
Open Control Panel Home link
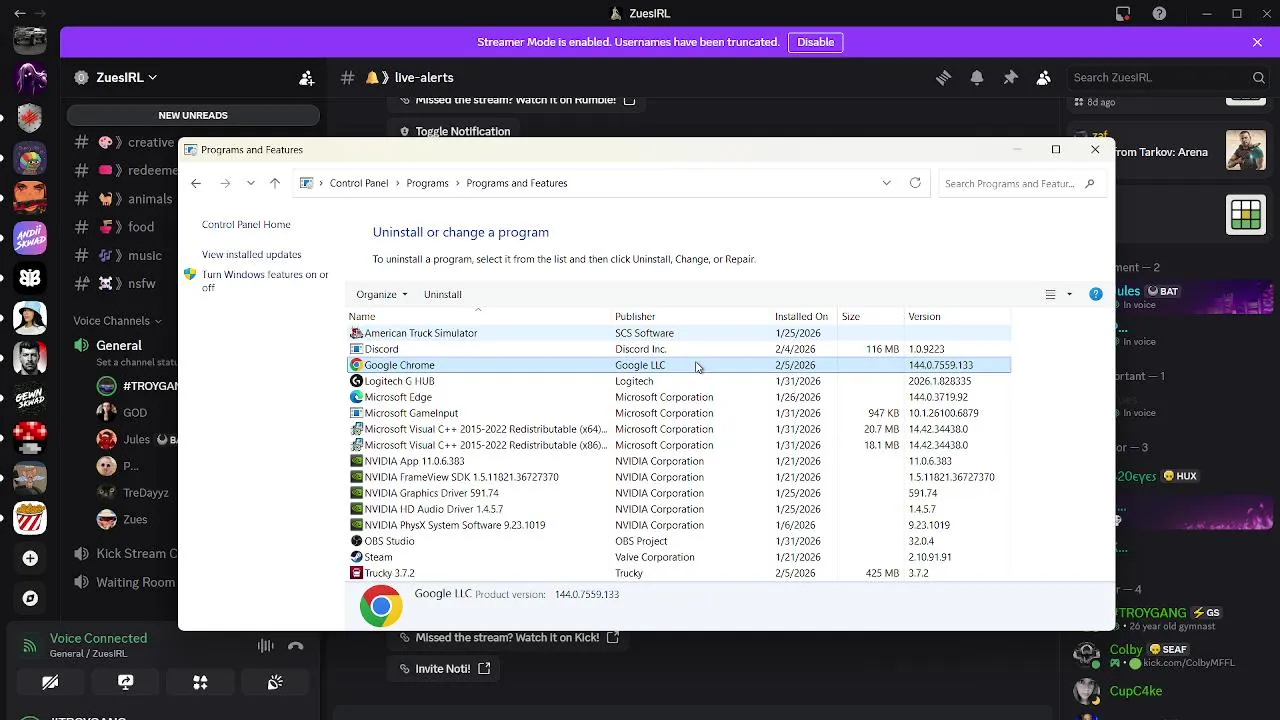tap(246, 225)
